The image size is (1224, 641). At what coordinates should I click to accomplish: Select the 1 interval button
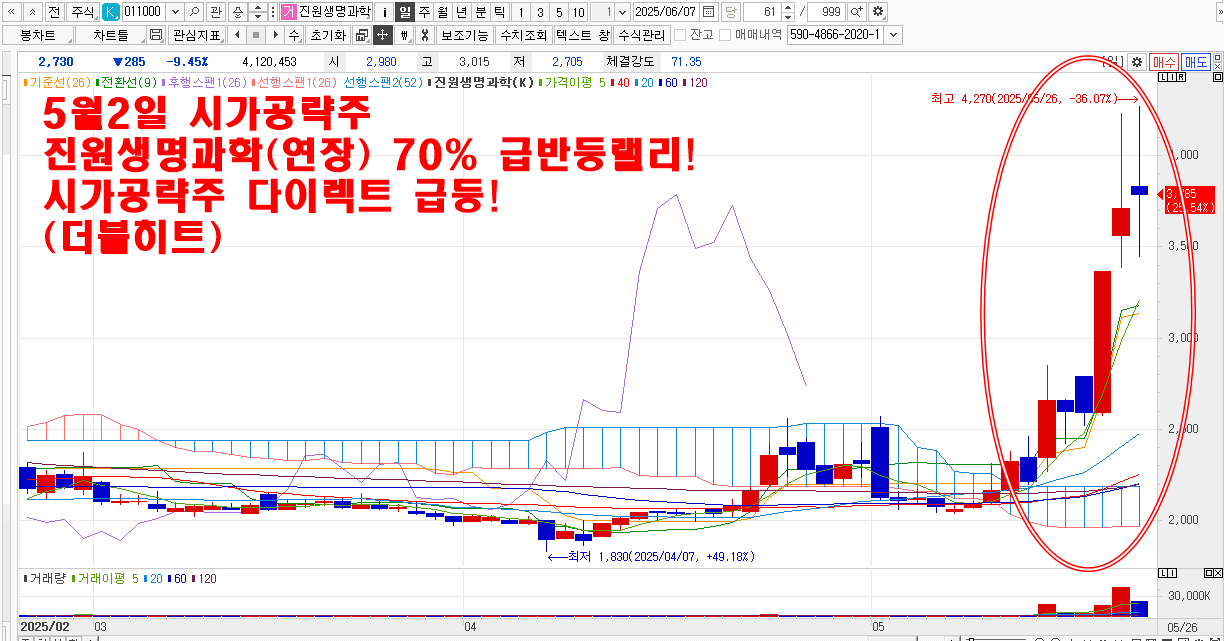pos(521,12)
